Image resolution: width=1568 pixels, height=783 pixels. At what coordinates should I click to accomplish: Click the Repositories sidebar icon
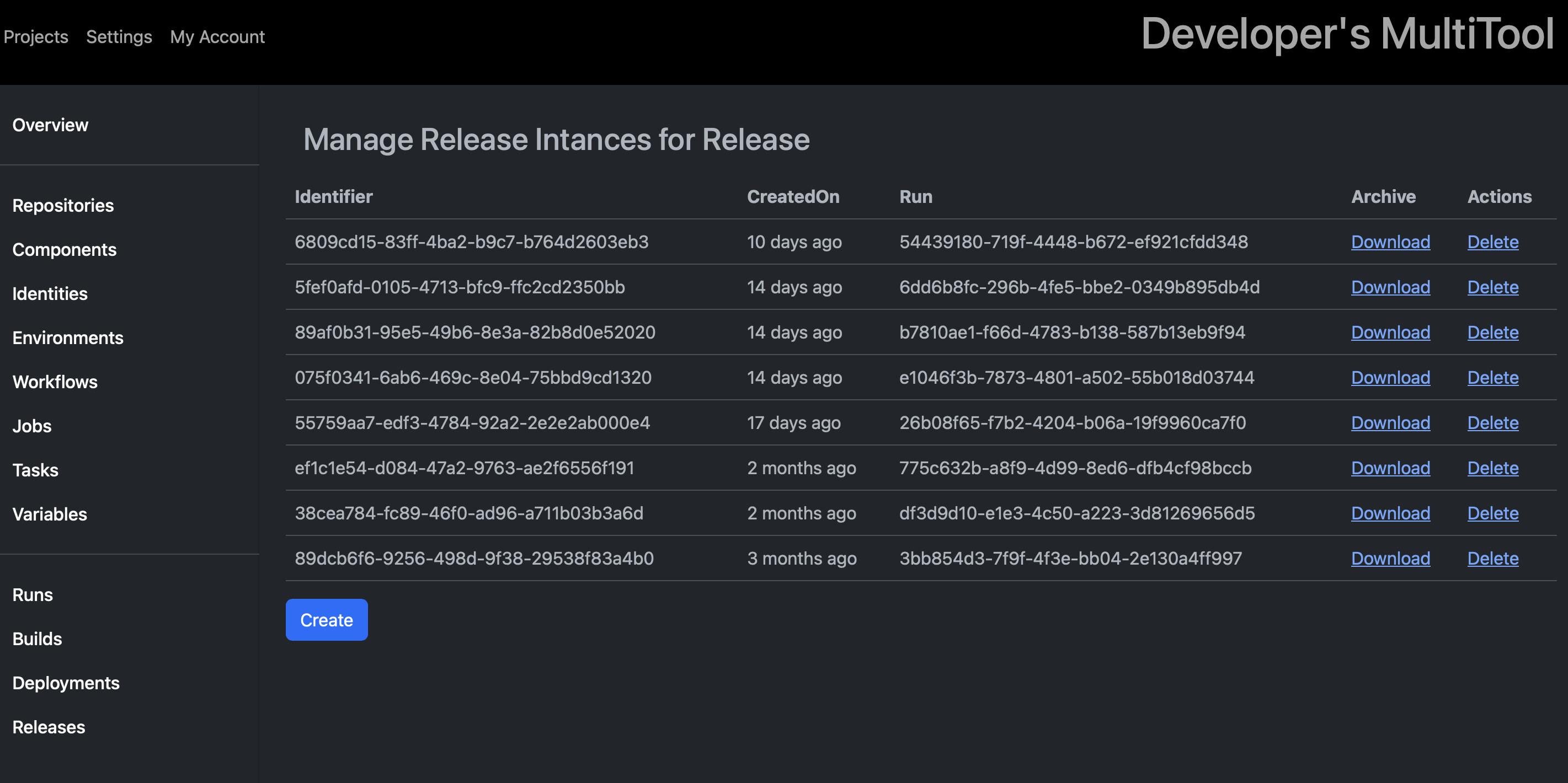pyautogui.click(x=63, y=206)
